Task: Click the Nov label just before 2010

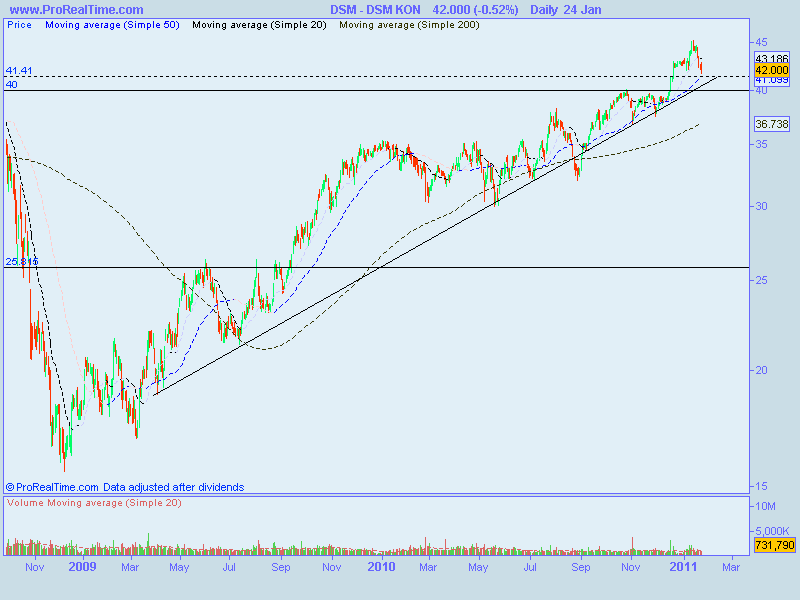Action: pos(332,567)
